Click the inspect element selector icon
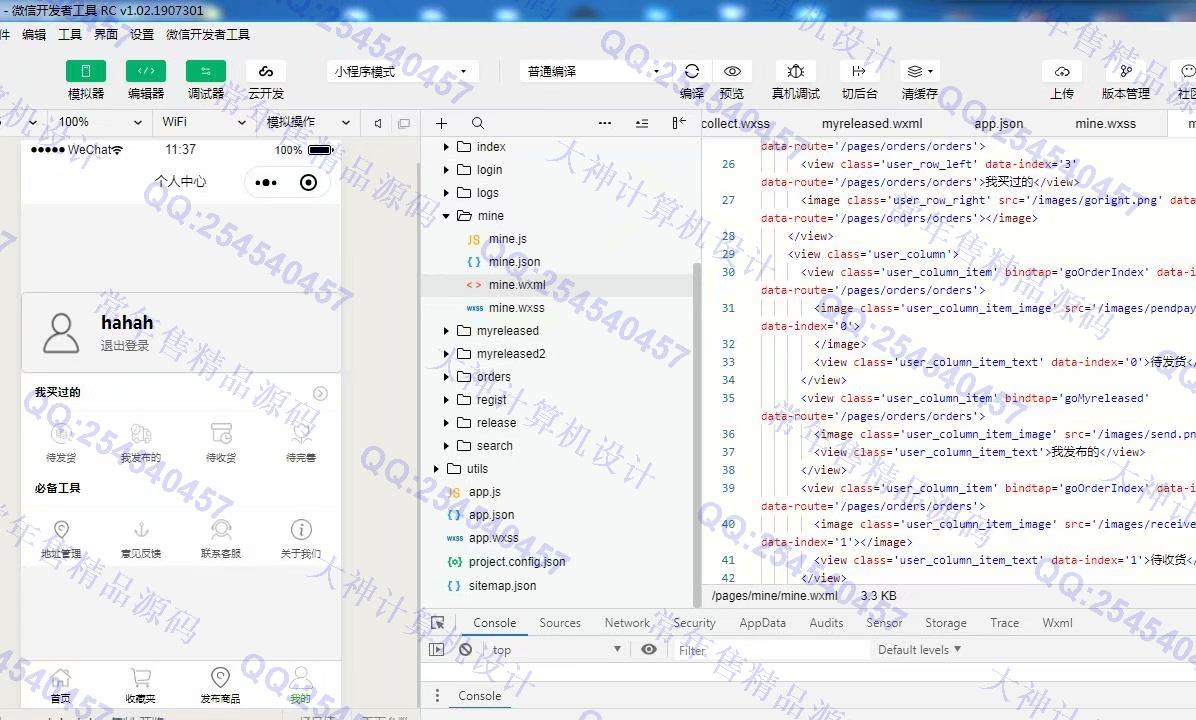1196x720 pixels. point(437,622)
